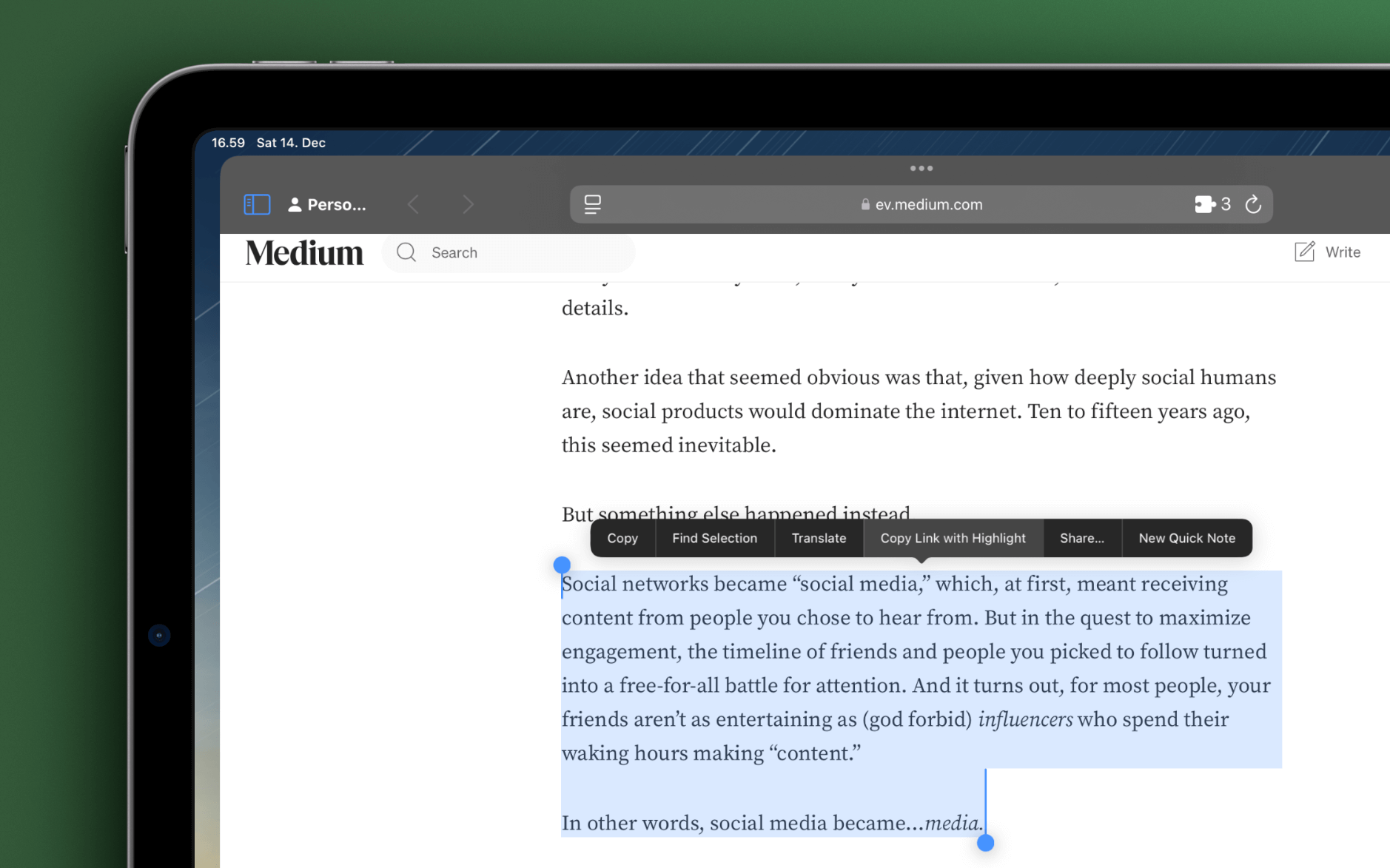Viewport: 1390px width, 868px height.
Task: Click the ev.medium.com address field
Action: pos(921,204)
